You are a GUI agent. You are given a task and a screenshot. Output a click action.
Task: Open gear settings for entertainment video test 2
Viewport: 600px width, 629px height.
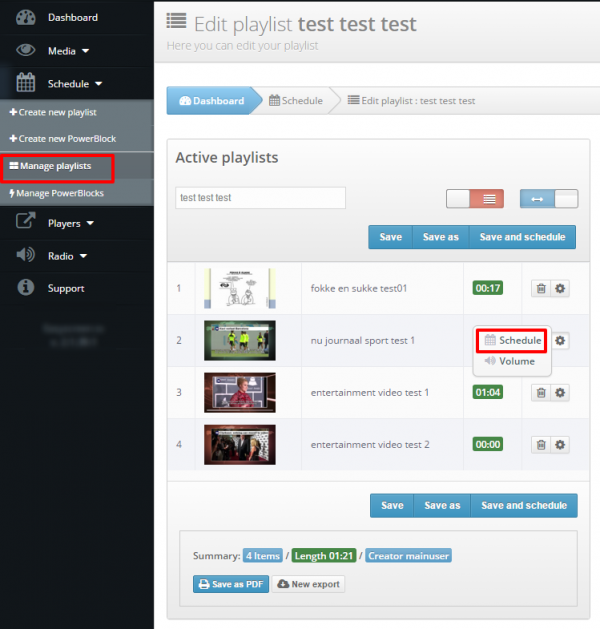(x=560, y=445)
